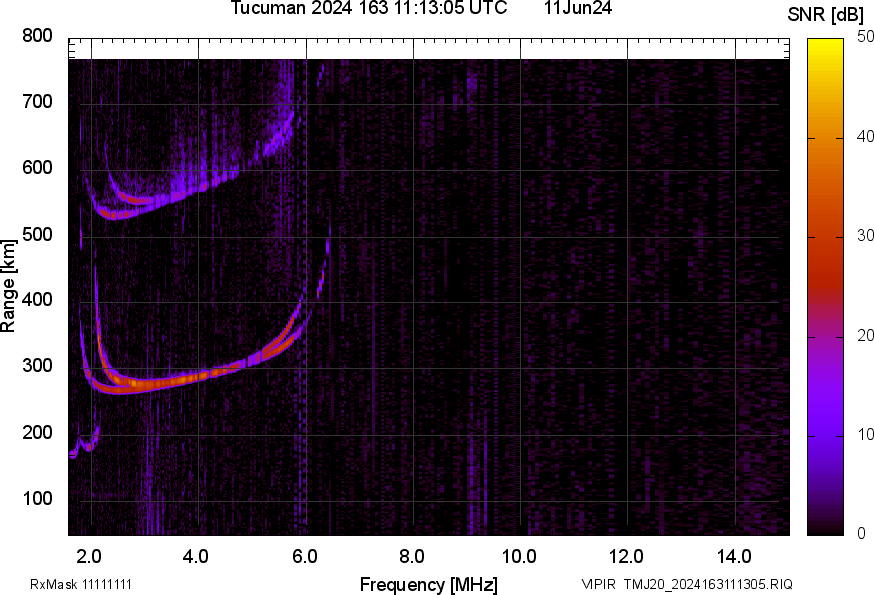Image resolution: width=874 pixels, height=595 pixels.
Task: Click the SNR colorbar gradient strip
Action: click(825, 287)
